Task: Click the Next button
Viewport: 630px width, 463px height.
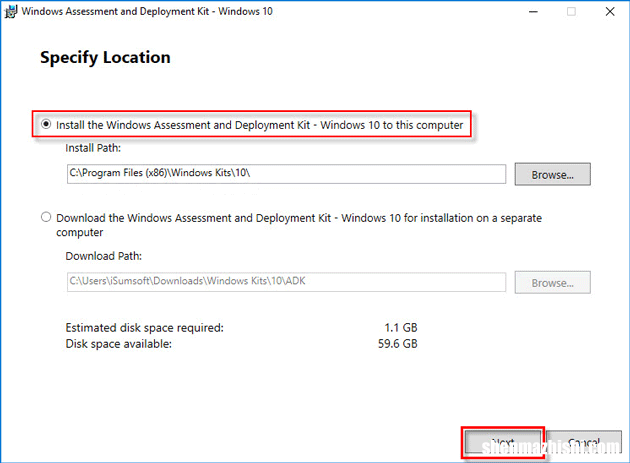Action: 503,442
